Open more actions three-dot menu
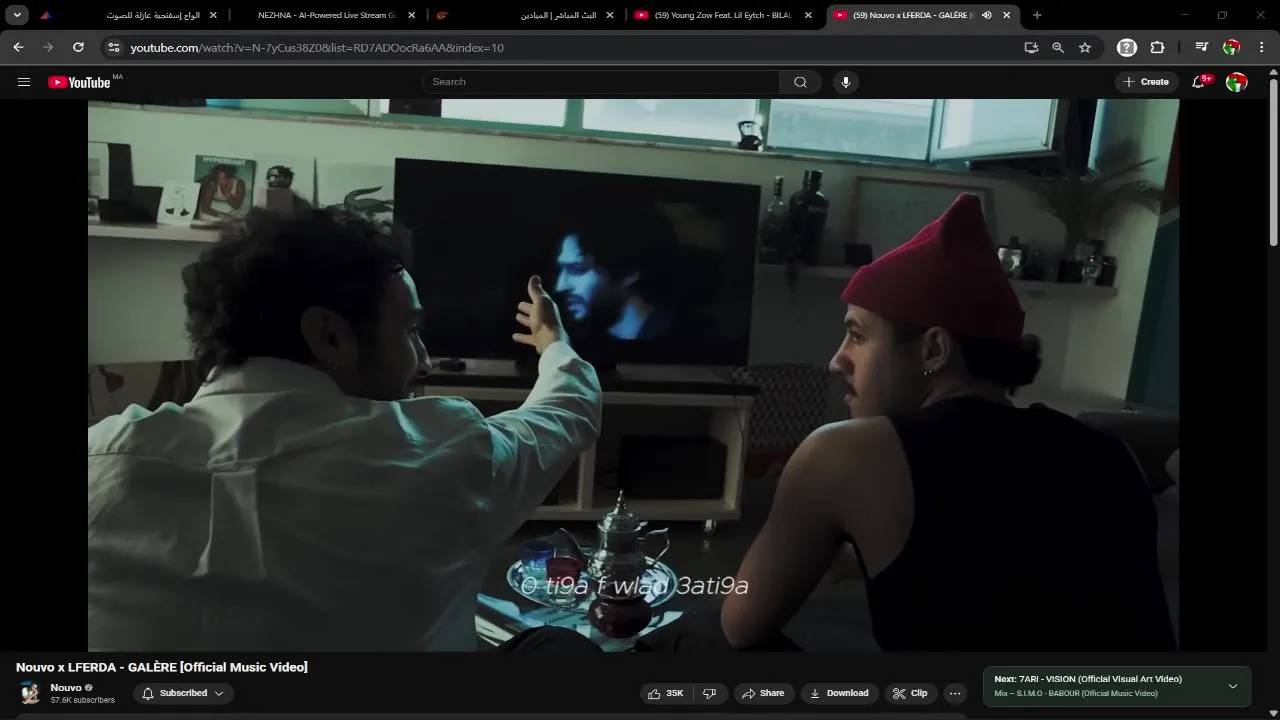1280x720 pixels. tap(955, 693)
